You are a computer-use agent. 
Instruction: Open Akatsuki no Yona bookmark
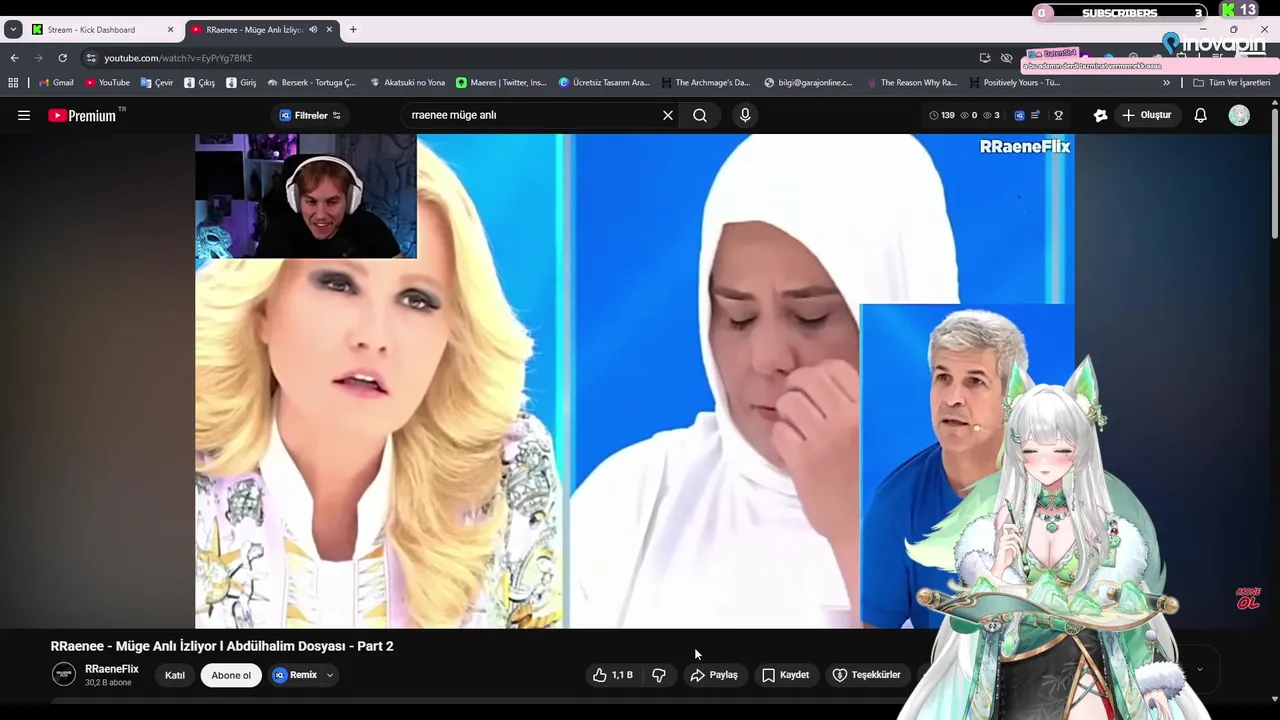pyautogui.click(x=407, y=83)
